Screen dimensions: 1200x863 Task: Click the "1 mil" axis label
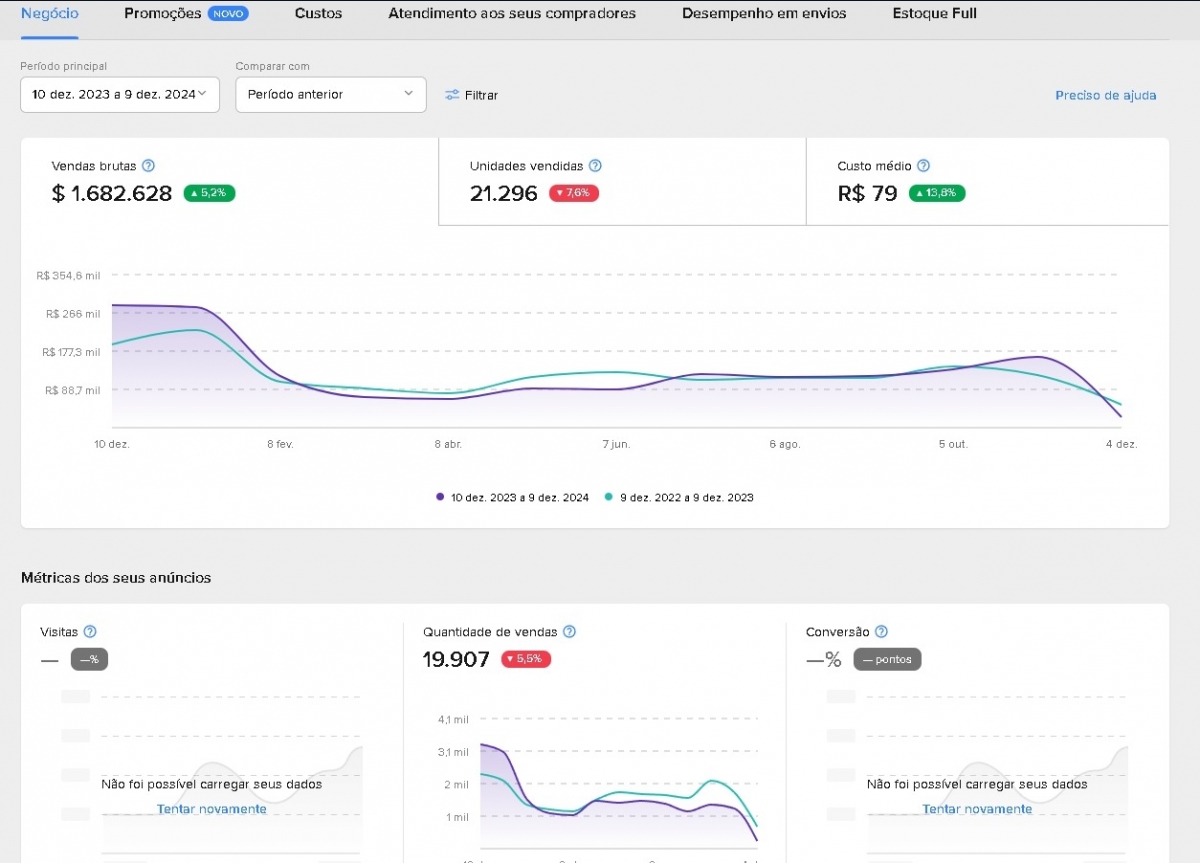click(456, 817)
